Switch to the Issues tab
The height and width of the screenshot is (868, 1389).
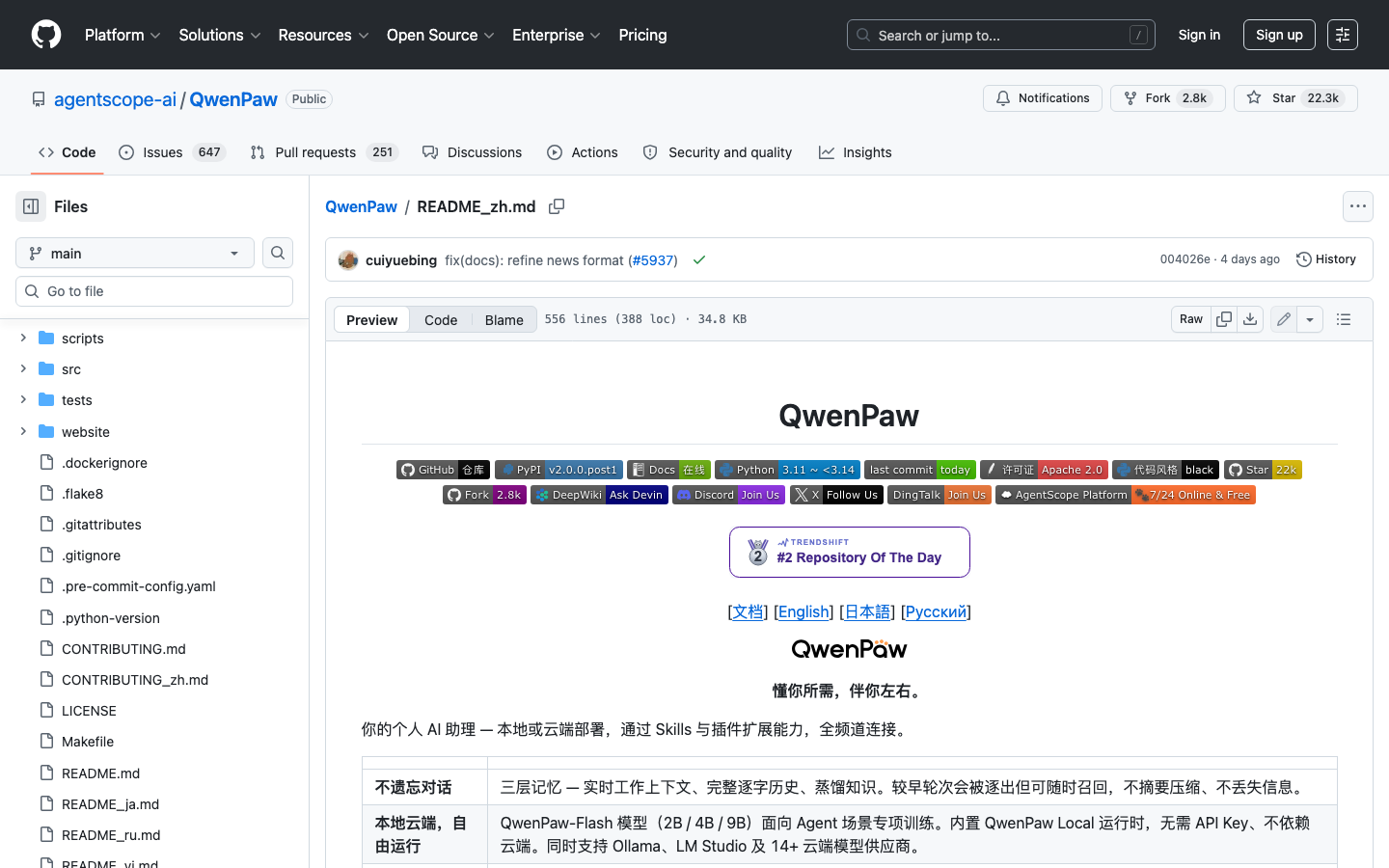click(x=173, y=152)
